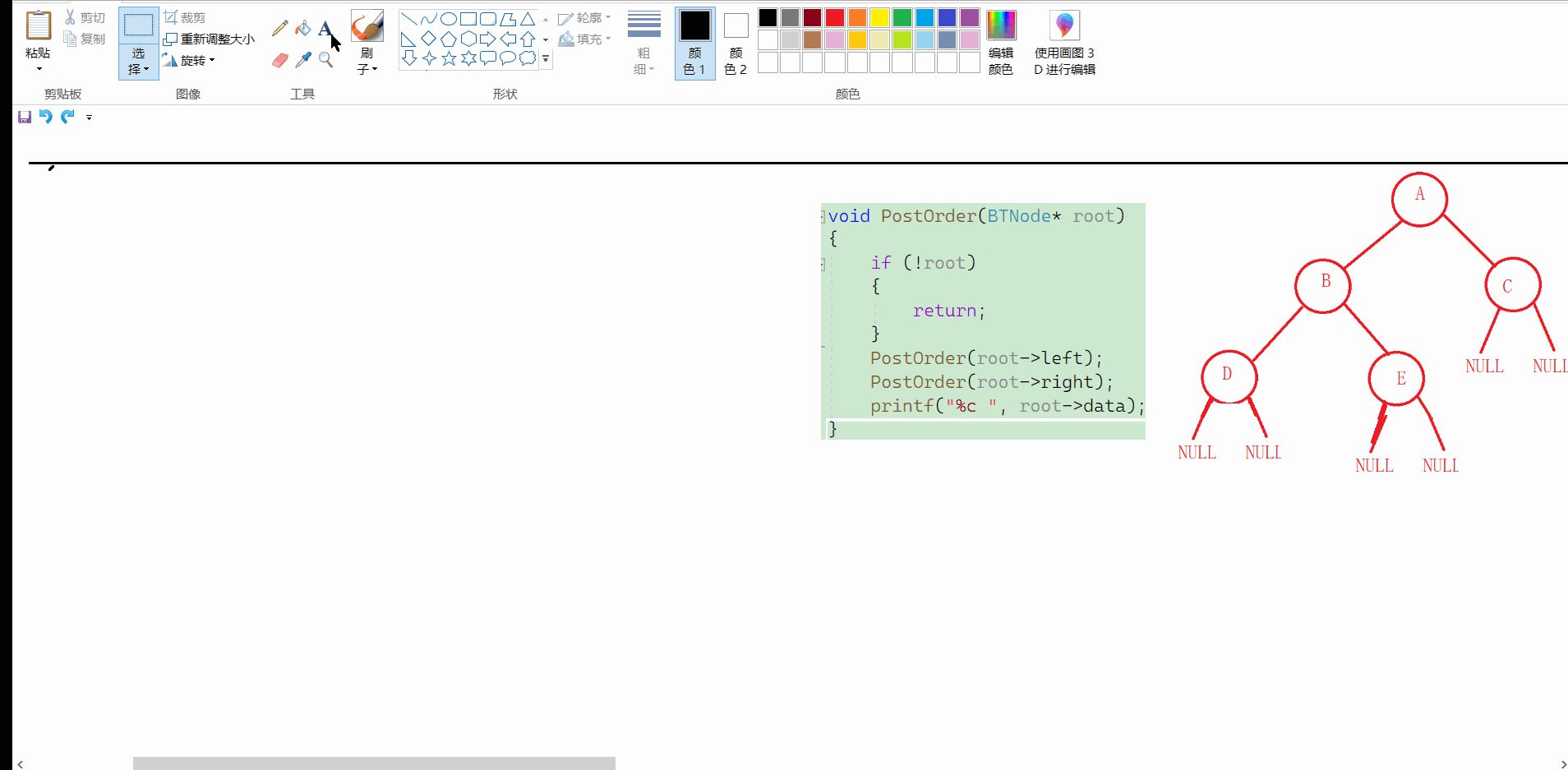Select the Five-point star shape
The height and width of the screenshot is (770, 1568).
449,58
